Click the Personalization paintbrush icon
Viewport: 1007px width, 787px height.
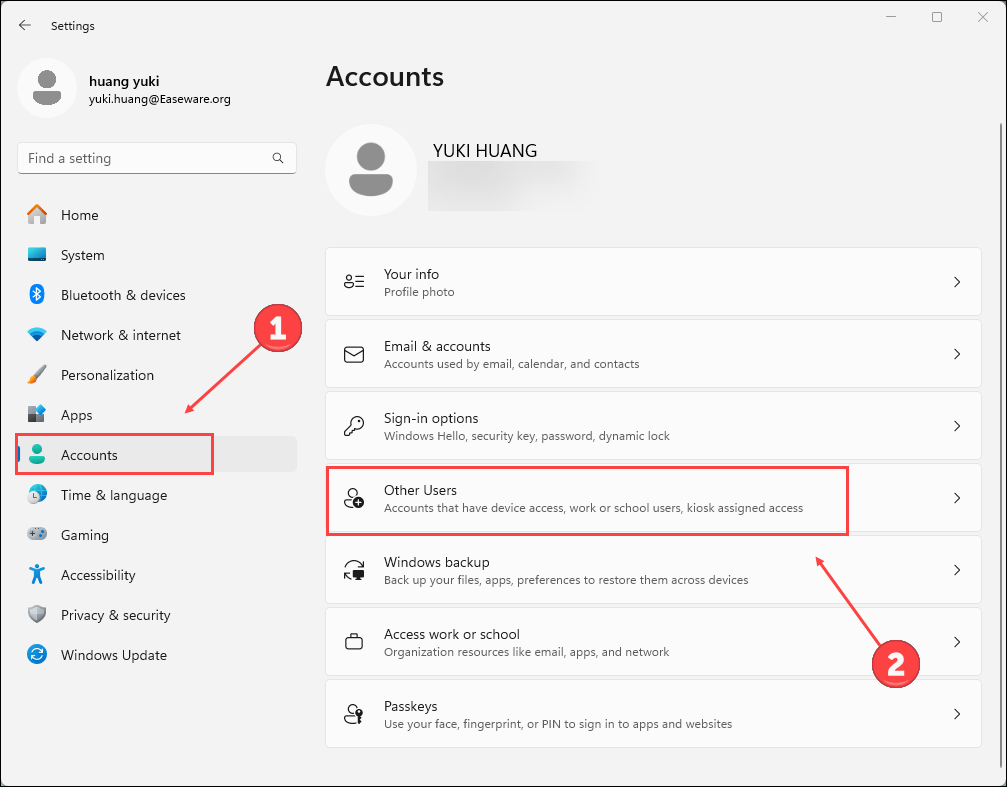coord(37,375)
